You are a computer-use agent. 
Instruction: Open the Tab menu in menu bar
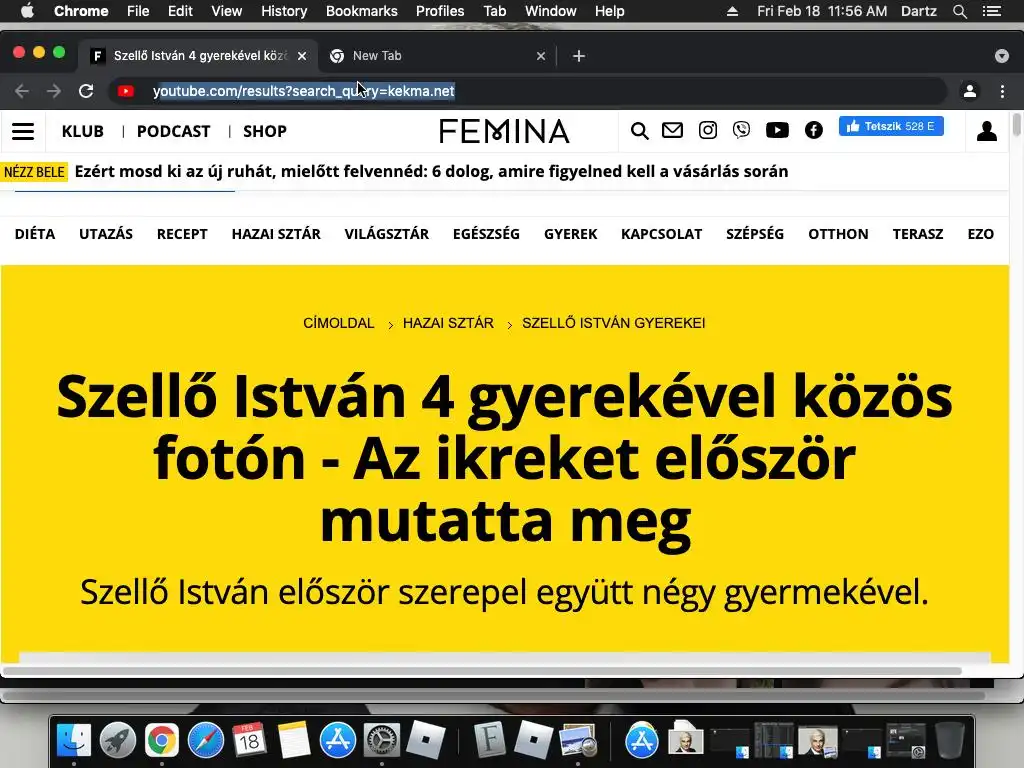[x=494, y=11]
